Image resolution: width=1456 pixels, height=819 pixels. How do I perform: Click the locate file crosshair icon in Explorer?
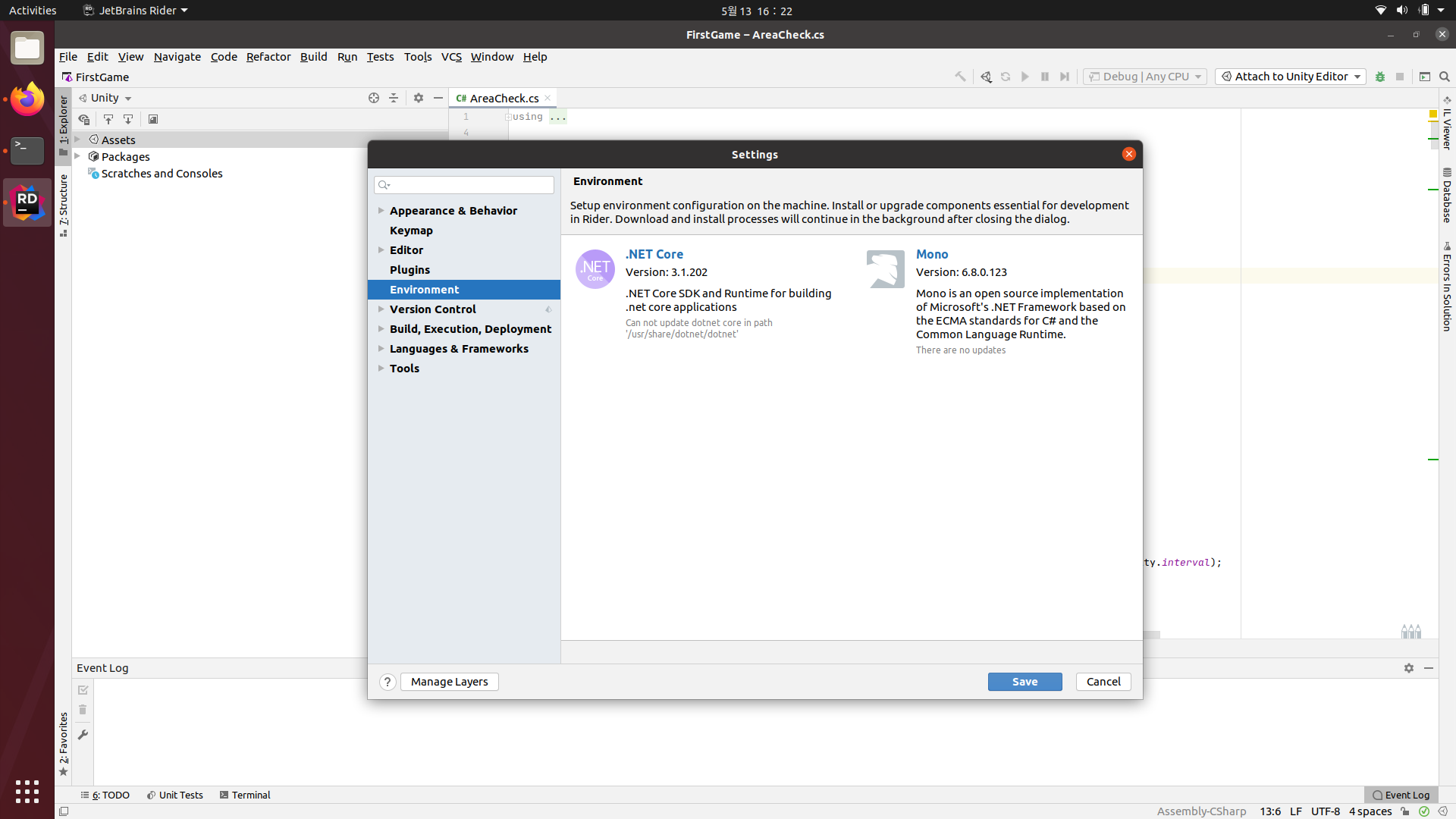click(x=374, y=98)
